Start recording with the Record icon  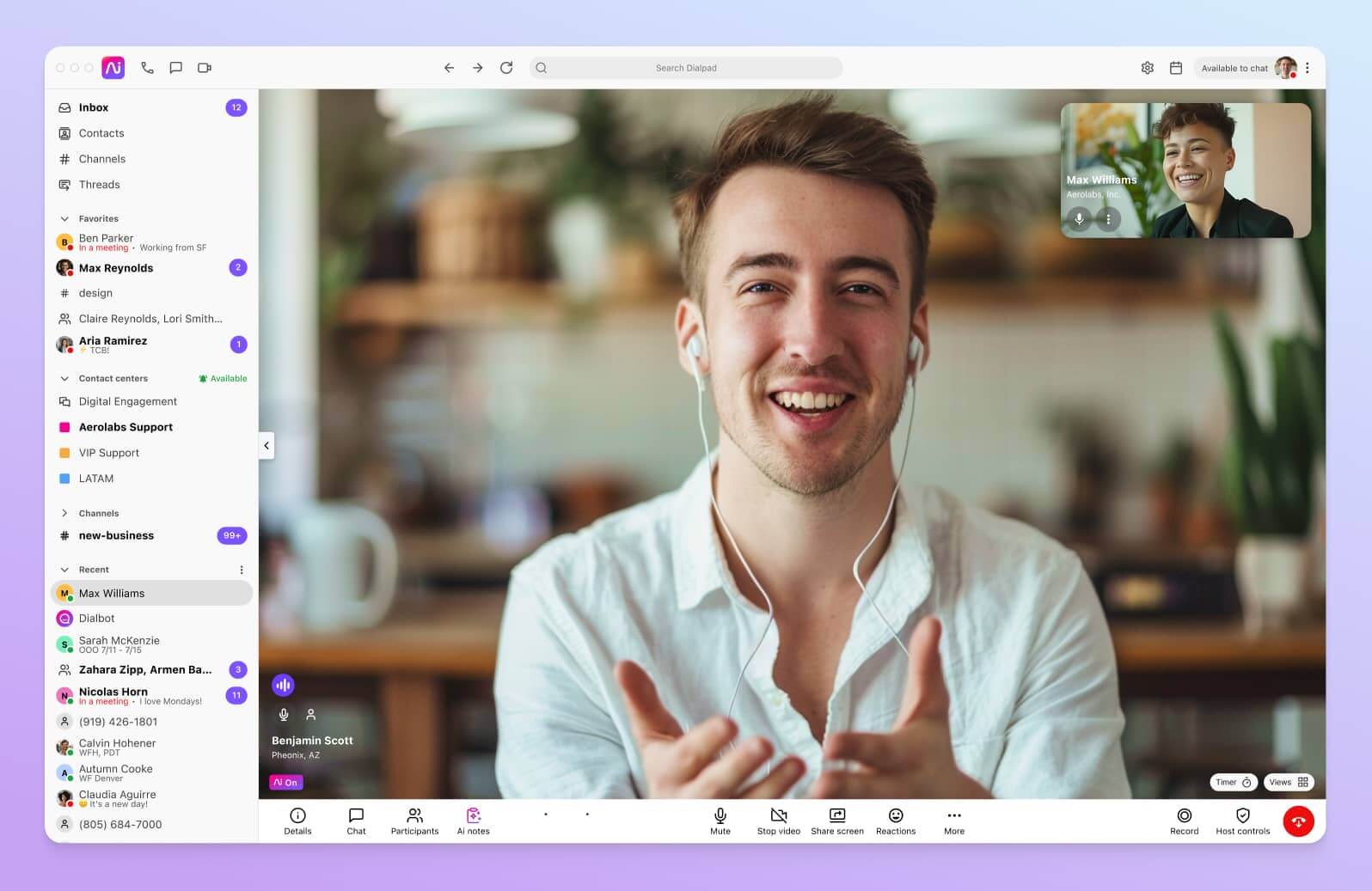pyautogui.click(x=1184, y=815)
